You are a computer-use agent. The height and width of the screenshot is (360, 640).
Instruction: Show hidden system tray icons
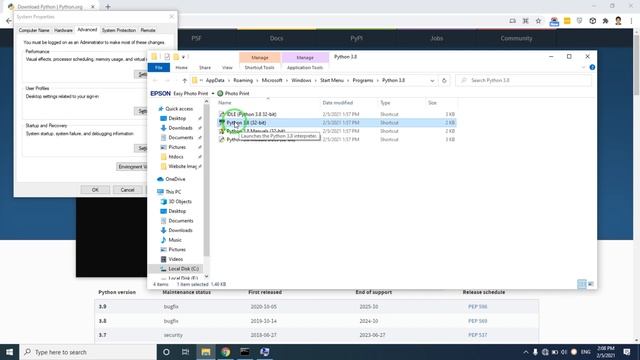point(526,352)
